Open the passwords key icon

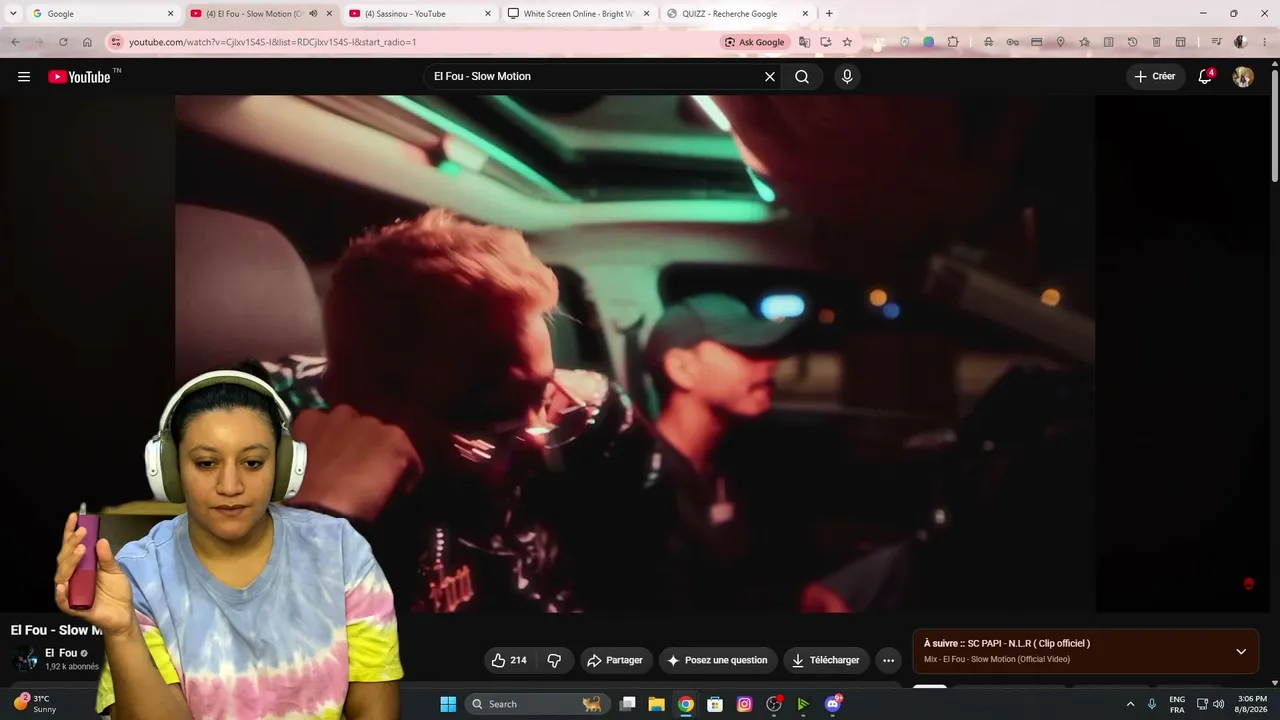(1012, 42)
